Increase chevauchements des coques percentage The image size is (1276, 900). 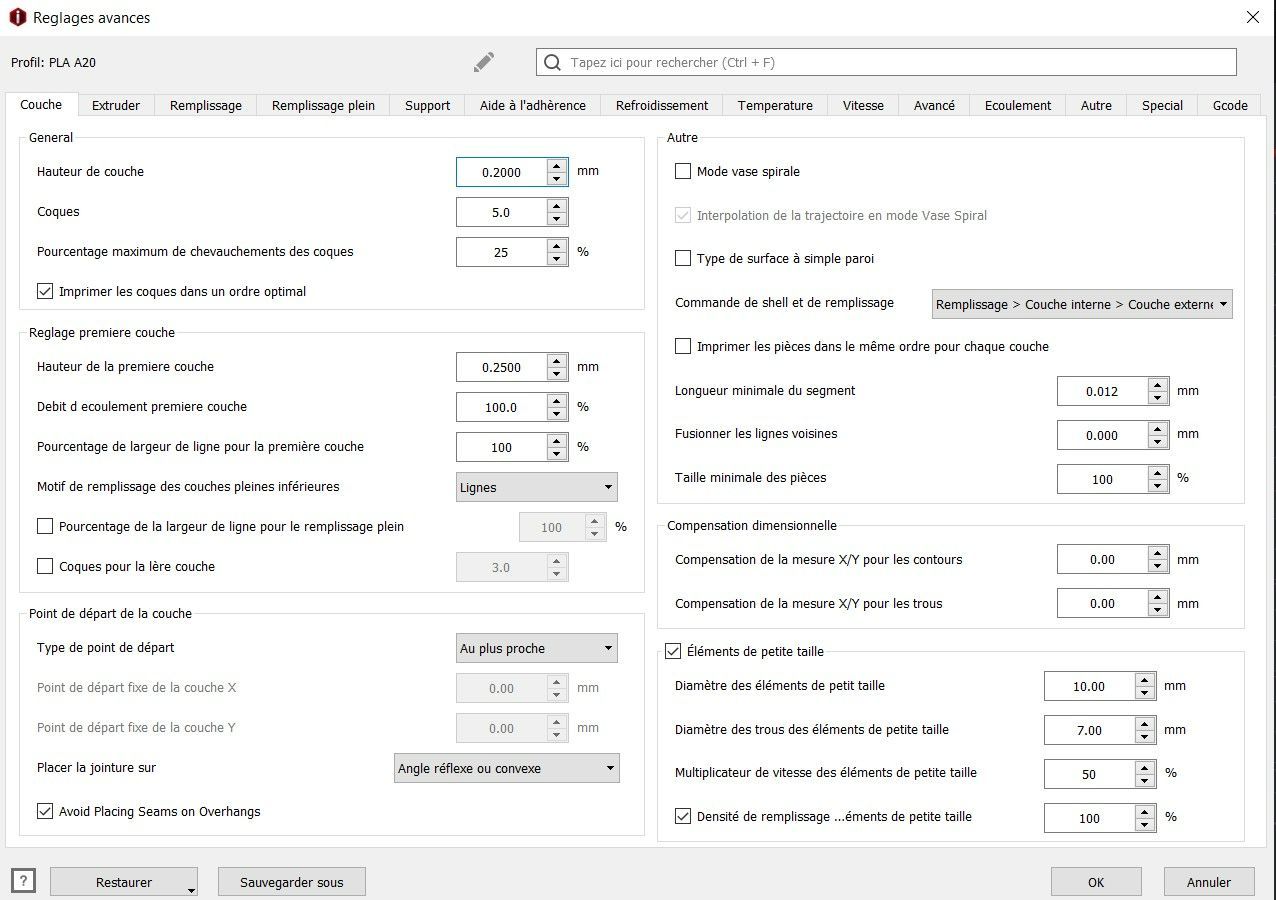[557, 245]
